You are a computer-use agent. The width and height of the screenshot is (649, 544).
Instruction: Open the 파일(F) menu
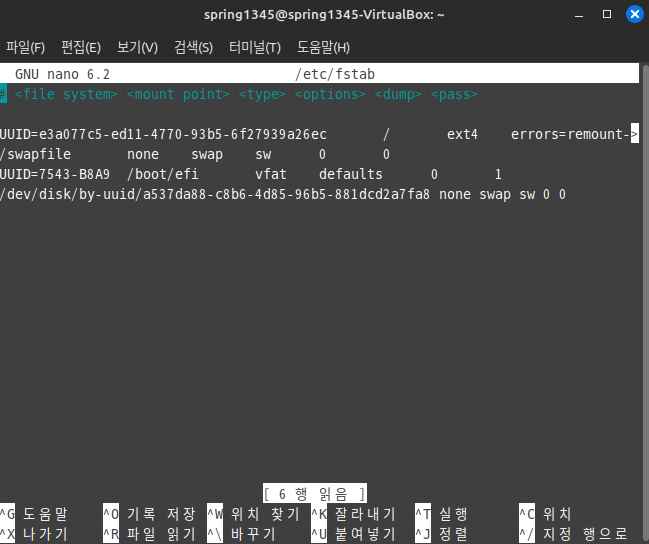coord(25,47)
